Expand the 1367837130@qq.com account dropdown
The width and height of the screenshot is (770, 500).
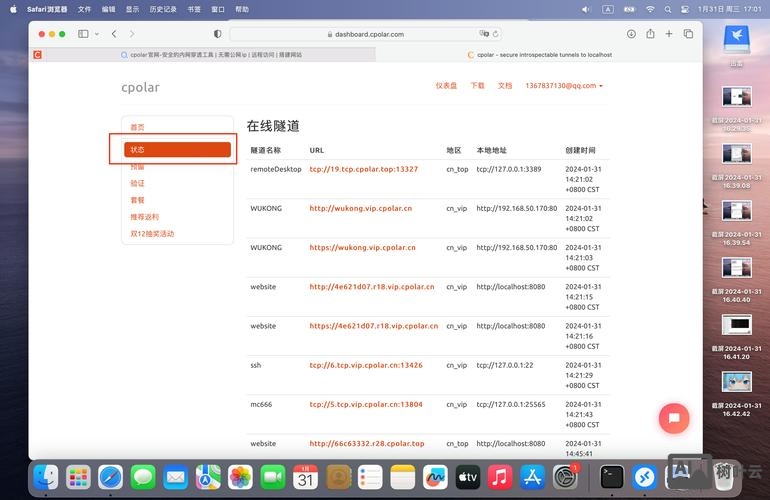click(564, 85)
